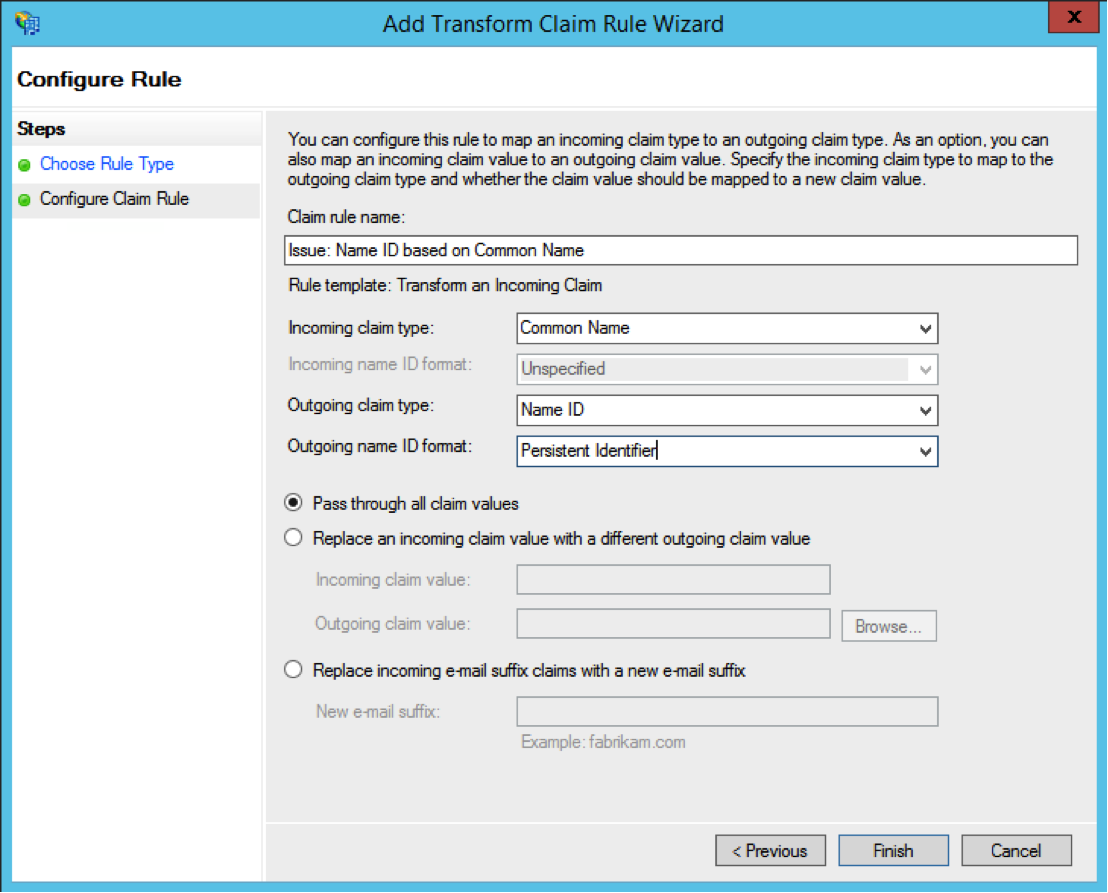Cancel the wizard
The image size is (1108, 893).
click(1016, 851)
